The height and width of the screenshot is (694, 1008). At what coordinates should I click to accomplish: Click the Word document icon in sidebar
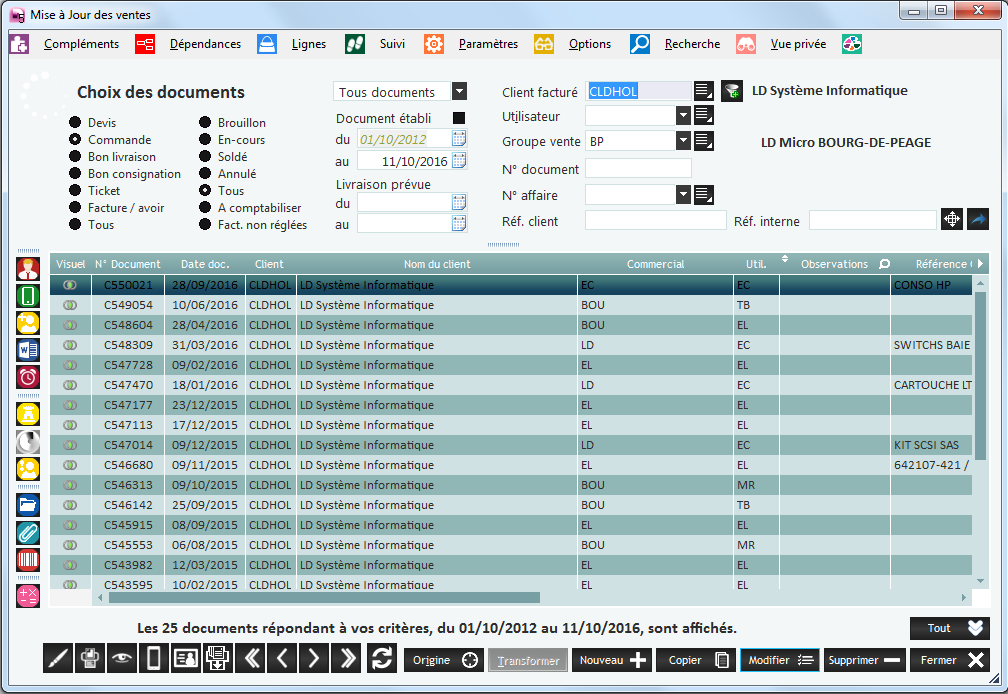(x=28, y=350)
